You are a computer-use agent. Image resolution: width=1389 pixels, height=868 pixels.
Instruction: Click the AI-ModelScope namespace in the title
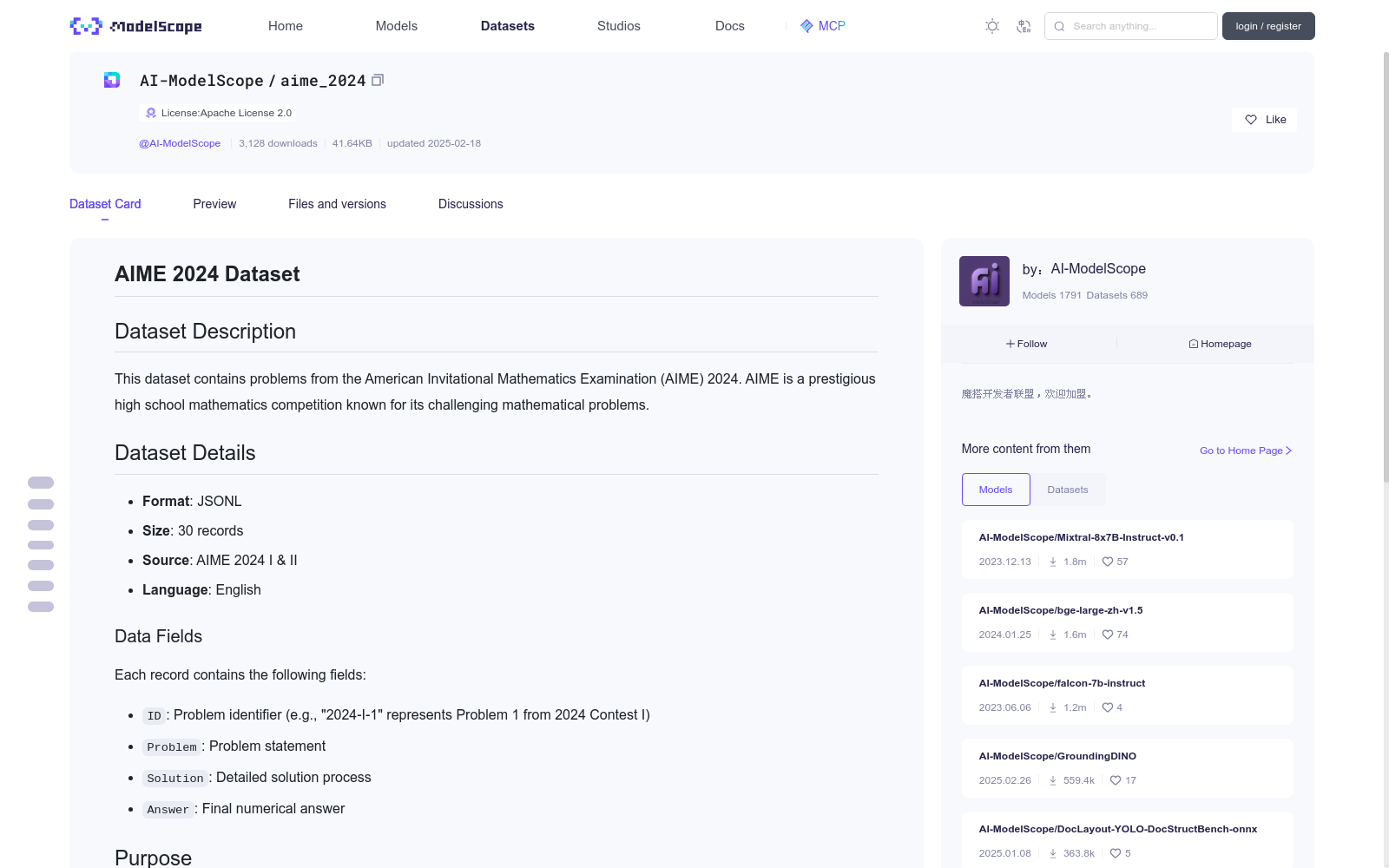[201, 81]
